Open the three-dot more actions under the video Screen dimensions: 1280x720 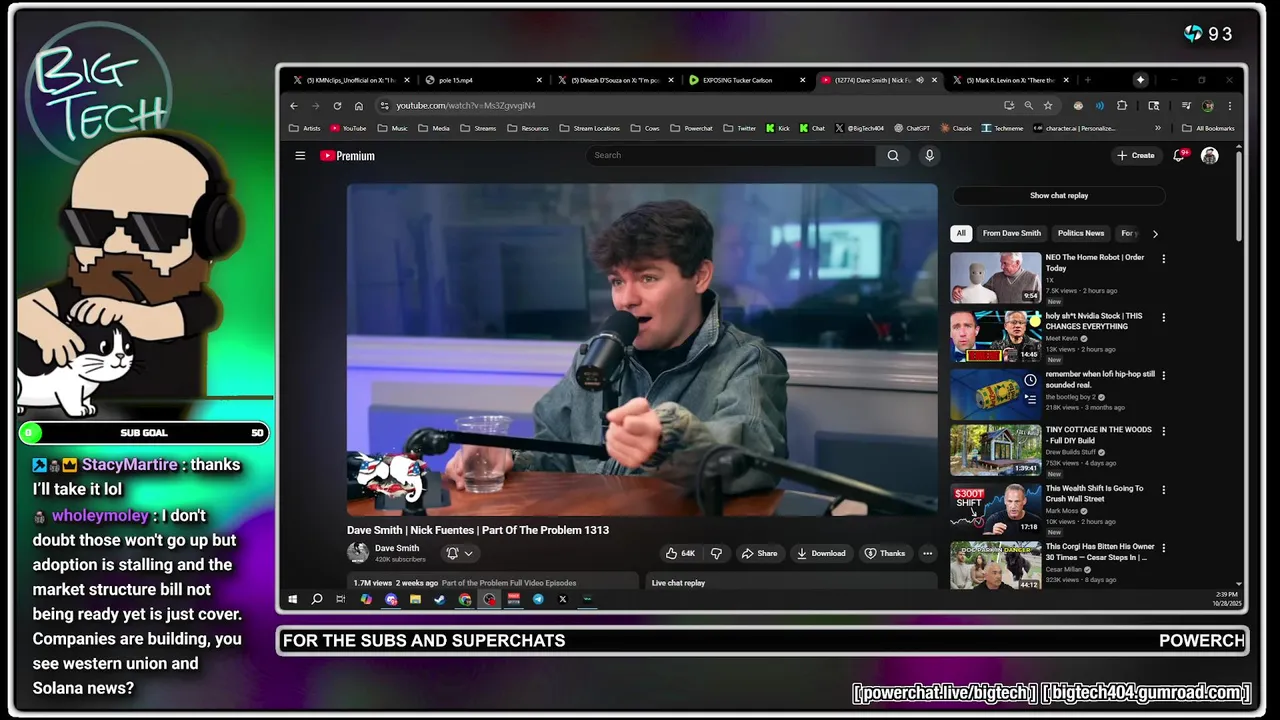927,553
